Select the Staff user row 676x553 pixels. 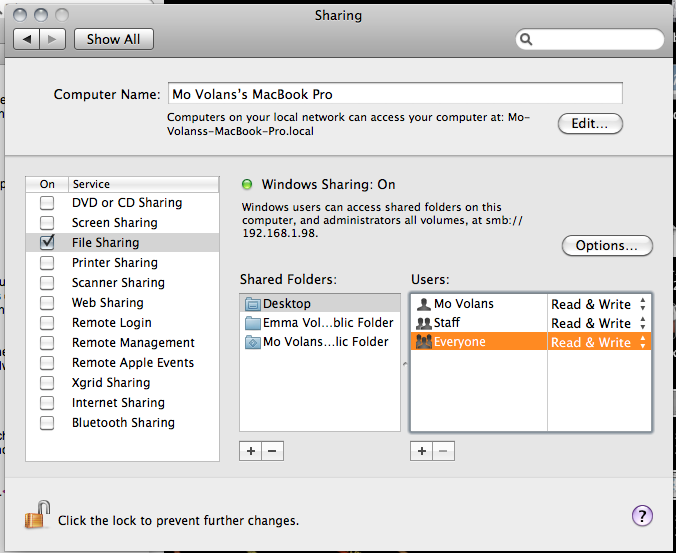[531, 323]
